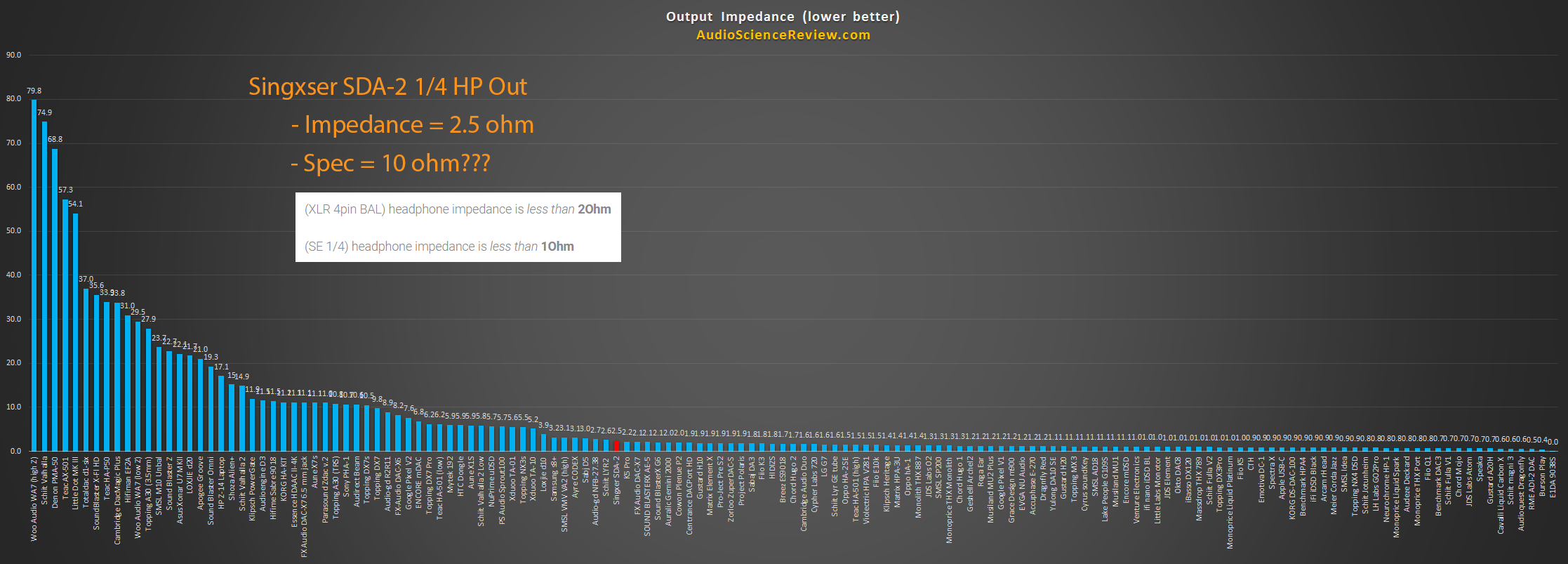Viewport: 1568px width, 564px height.
Task: Click the 'Parasound Zdac v.2' axis label
Action: pos(325,490)
